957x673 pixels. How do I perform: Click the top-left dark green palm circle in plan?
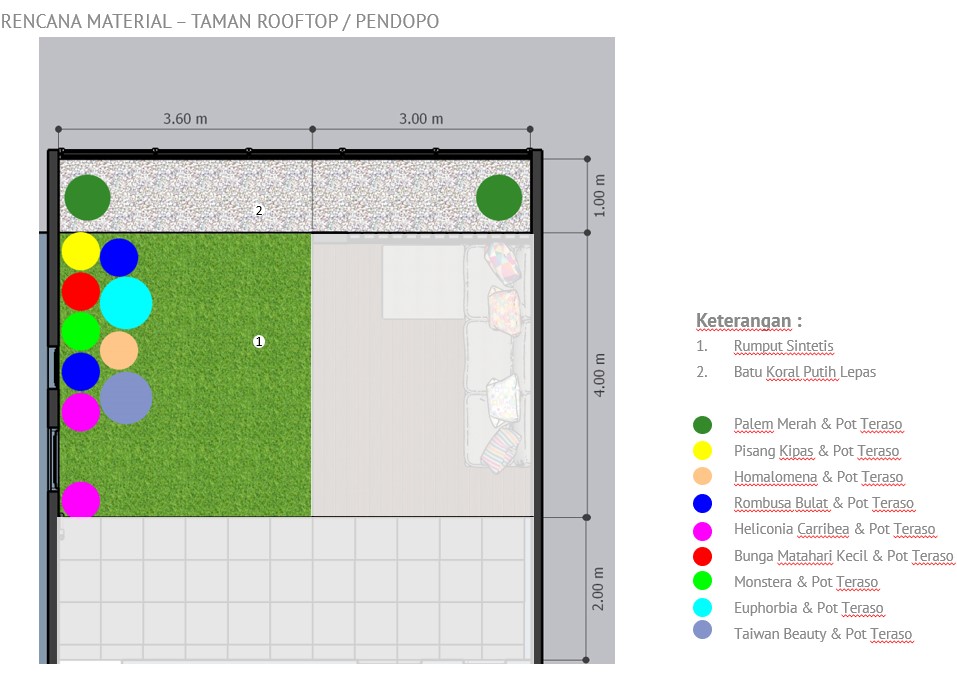[87, 197]
